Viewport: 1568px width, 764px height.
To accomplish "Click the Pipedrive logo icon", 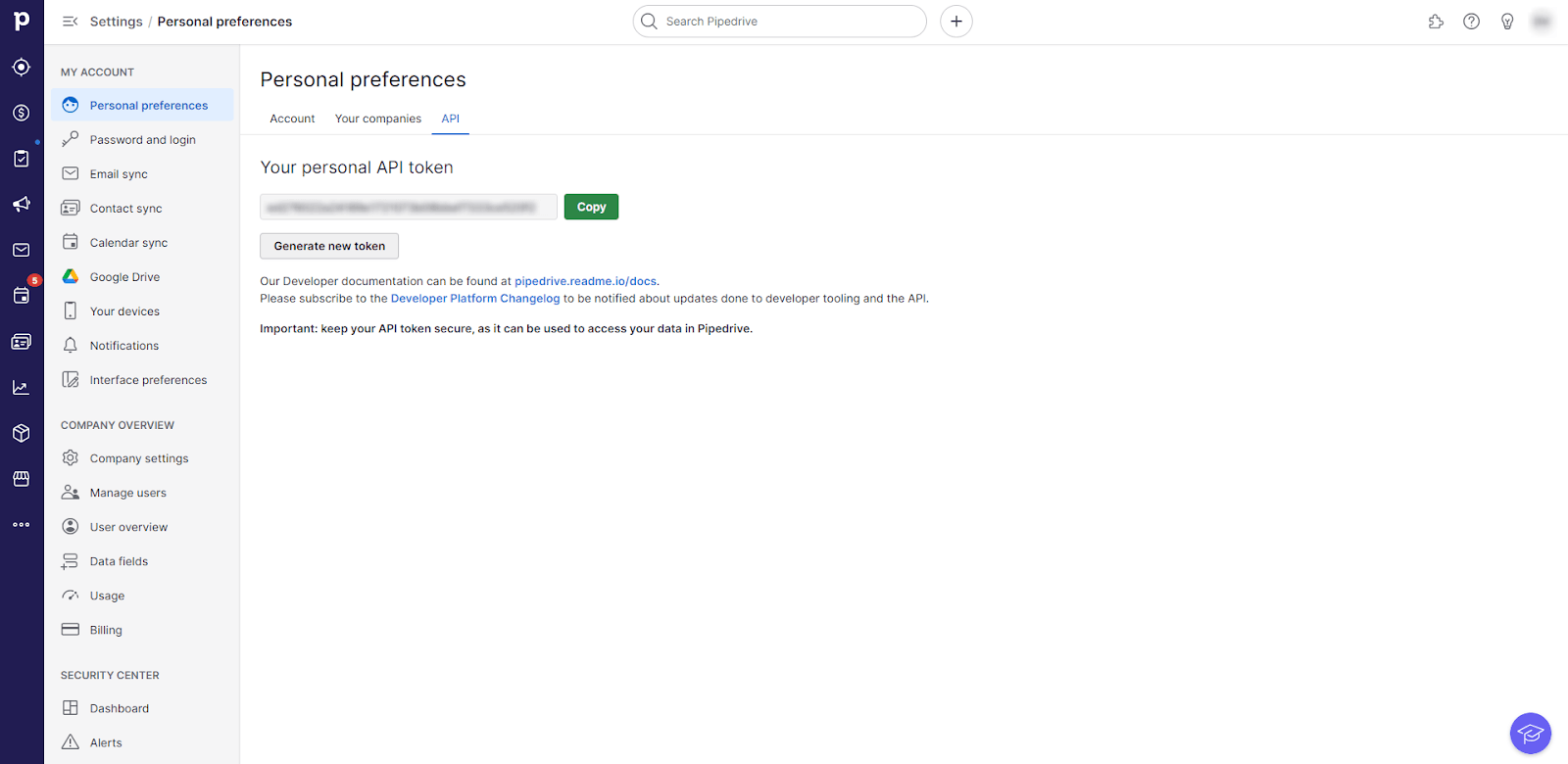I will pos(22,21).
